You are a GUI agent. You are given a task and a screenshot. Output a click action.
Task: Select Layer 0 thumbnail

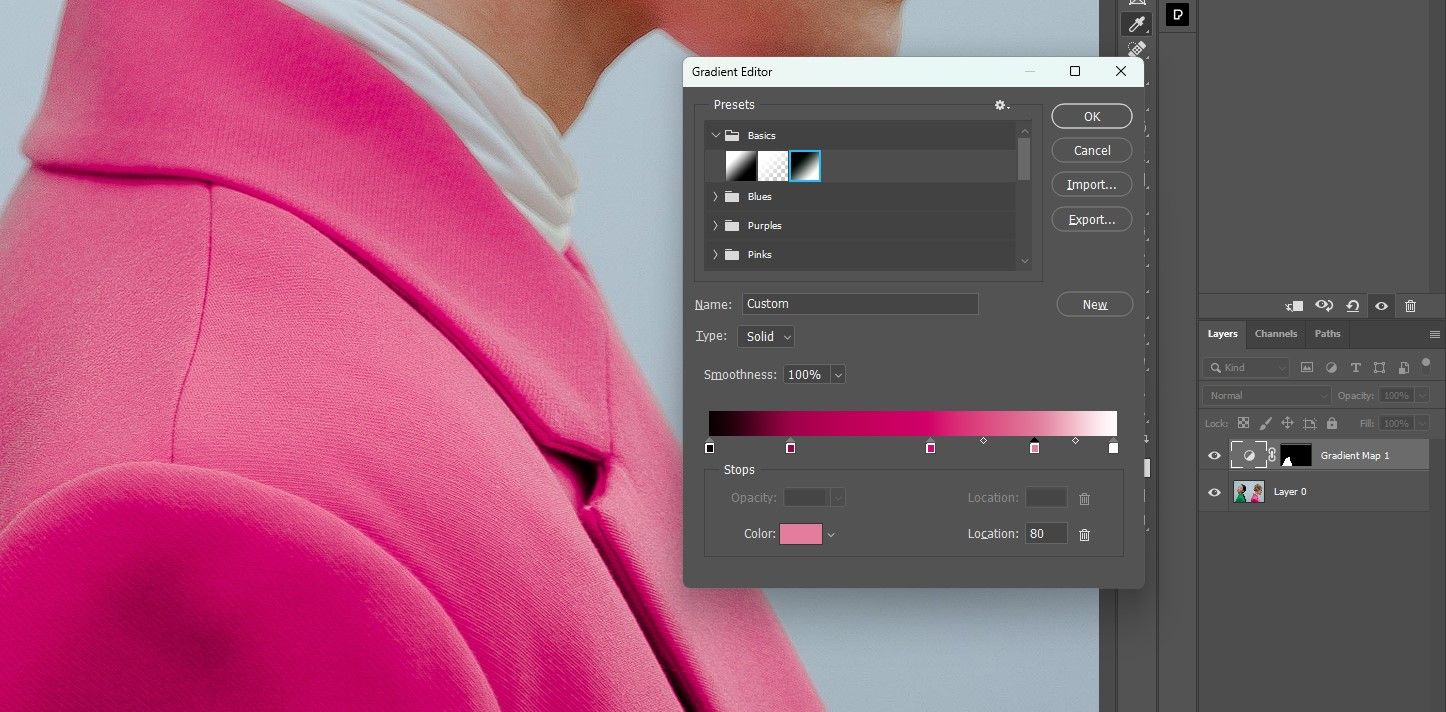[1249, 492]
